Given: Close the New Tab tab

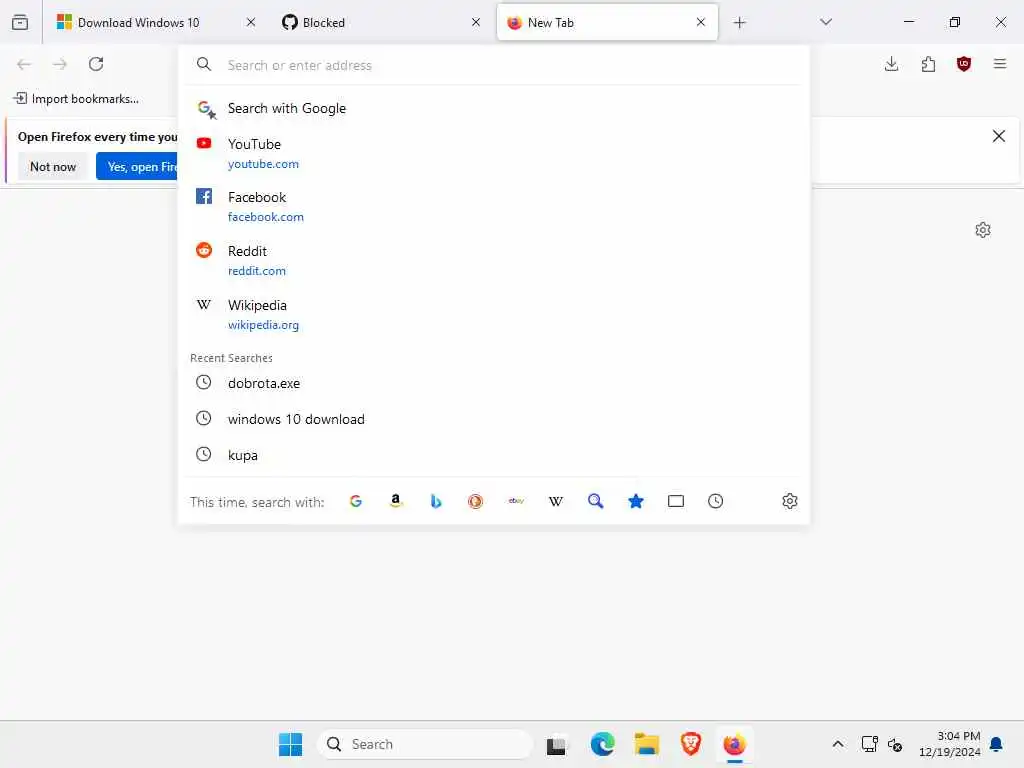Looking at the screenshot, I should (701, 22).
